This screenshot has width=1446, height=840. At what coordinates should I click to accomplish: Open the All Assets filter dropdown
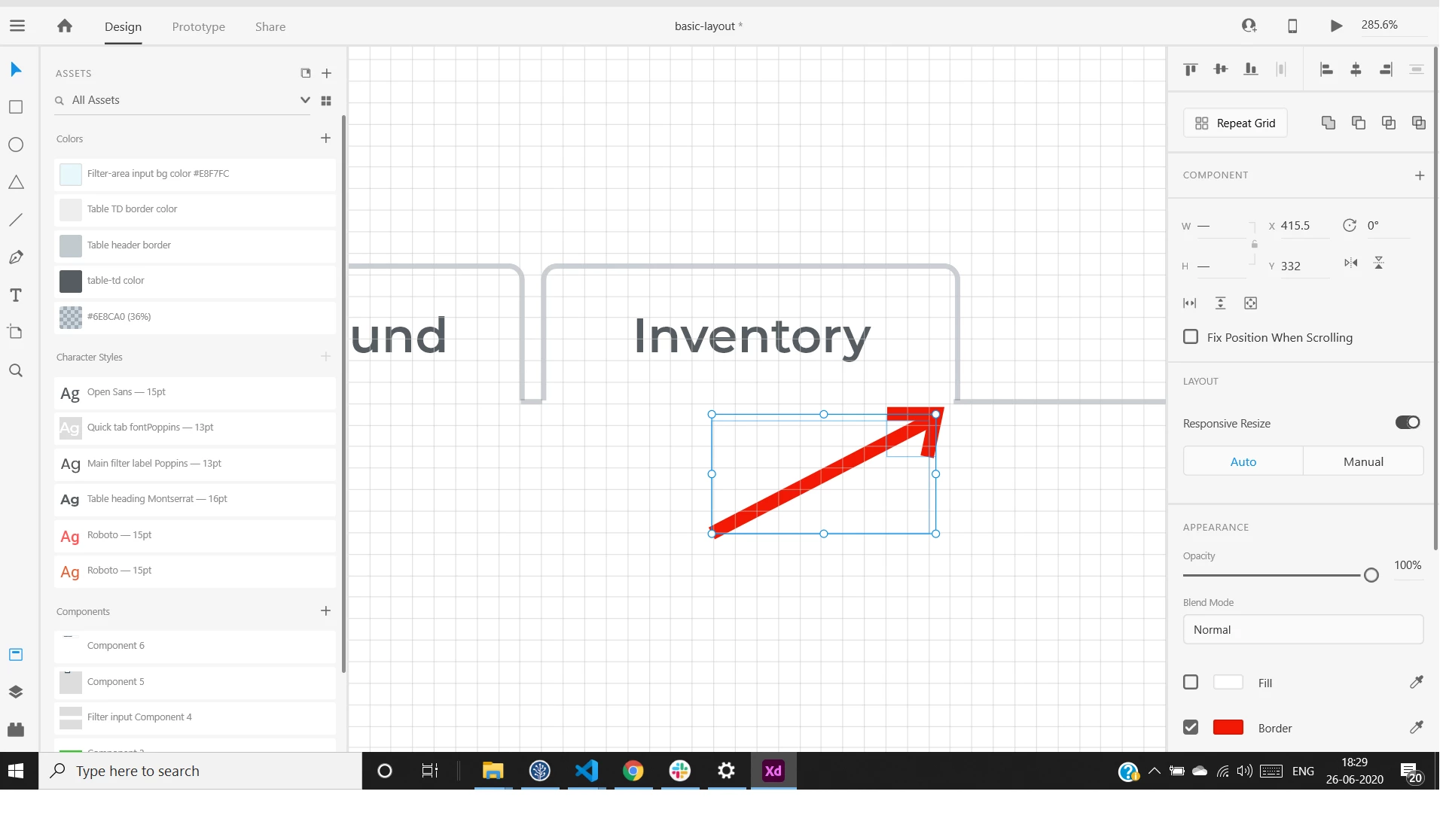(304, 100)
